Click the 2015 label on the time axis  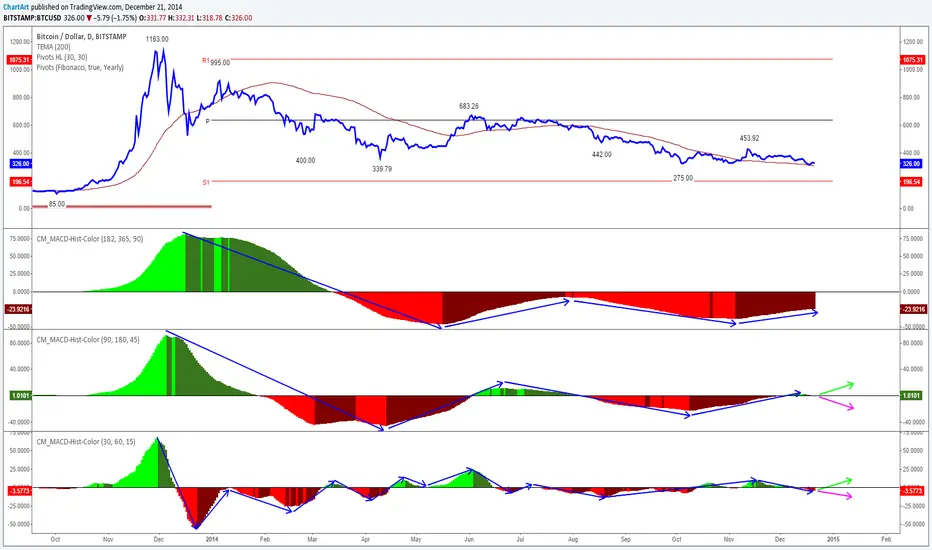(833, 539)
